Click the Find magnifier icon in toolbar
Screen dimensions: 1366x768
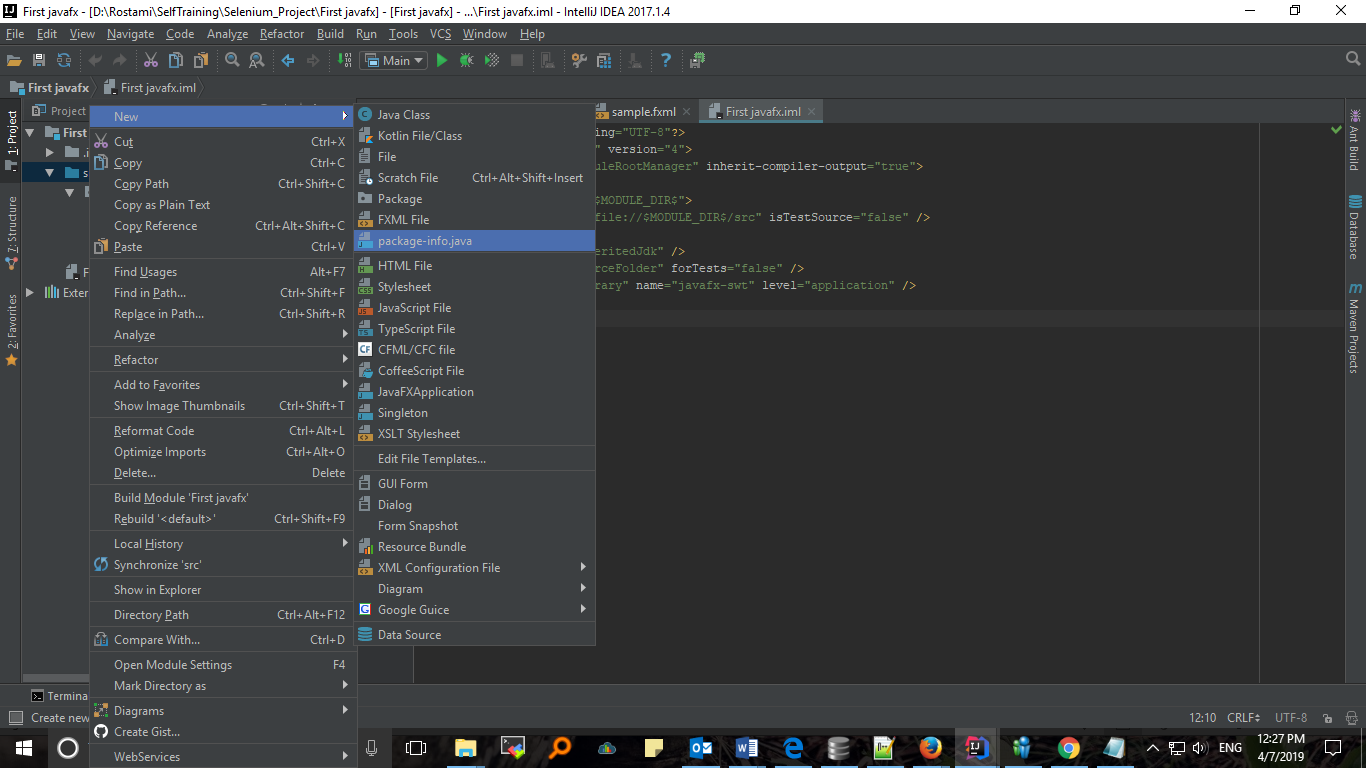click(x=232, y=61)
